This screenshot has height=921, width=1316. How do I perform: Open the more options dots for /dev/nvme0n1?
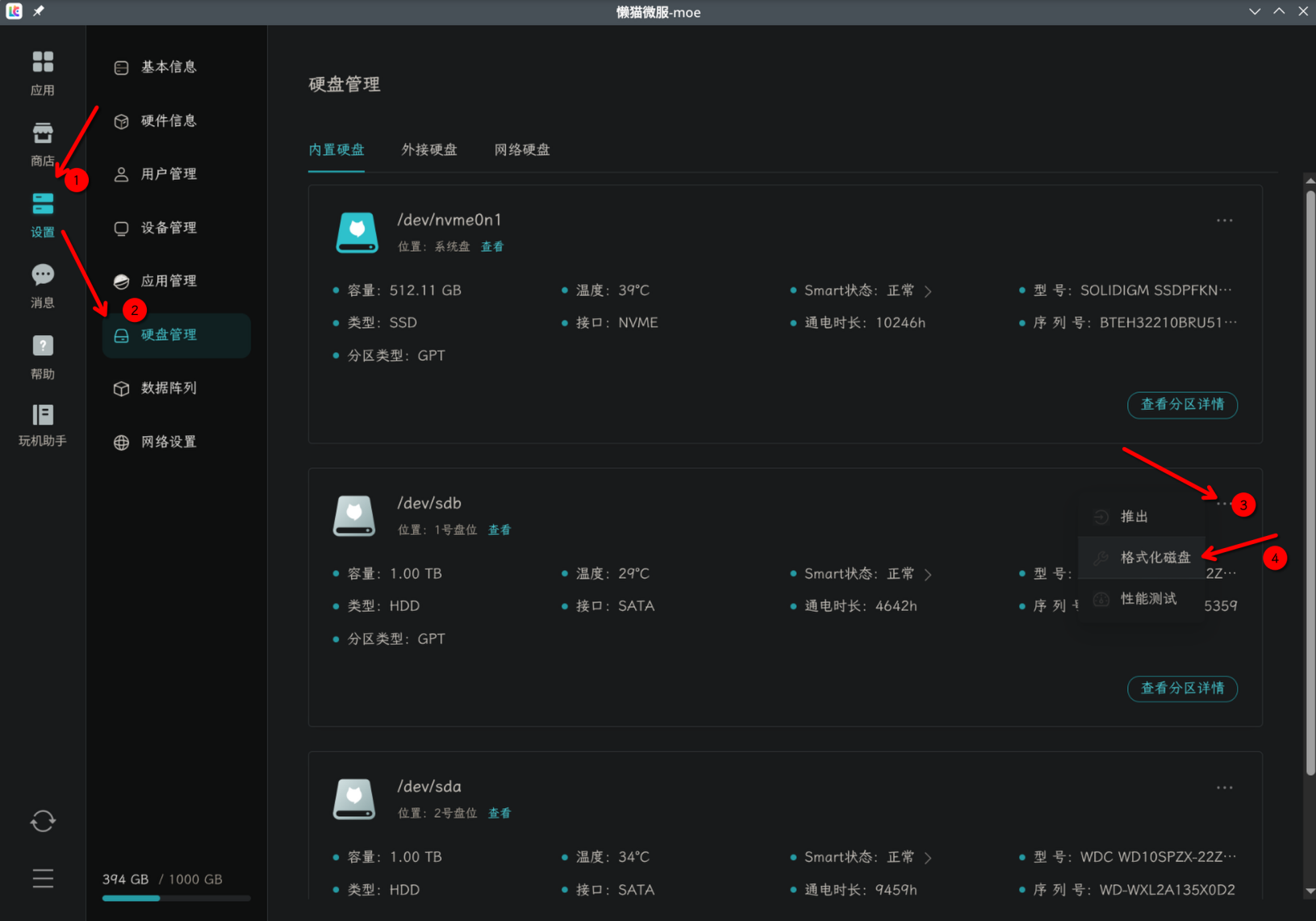point(1224,220)
